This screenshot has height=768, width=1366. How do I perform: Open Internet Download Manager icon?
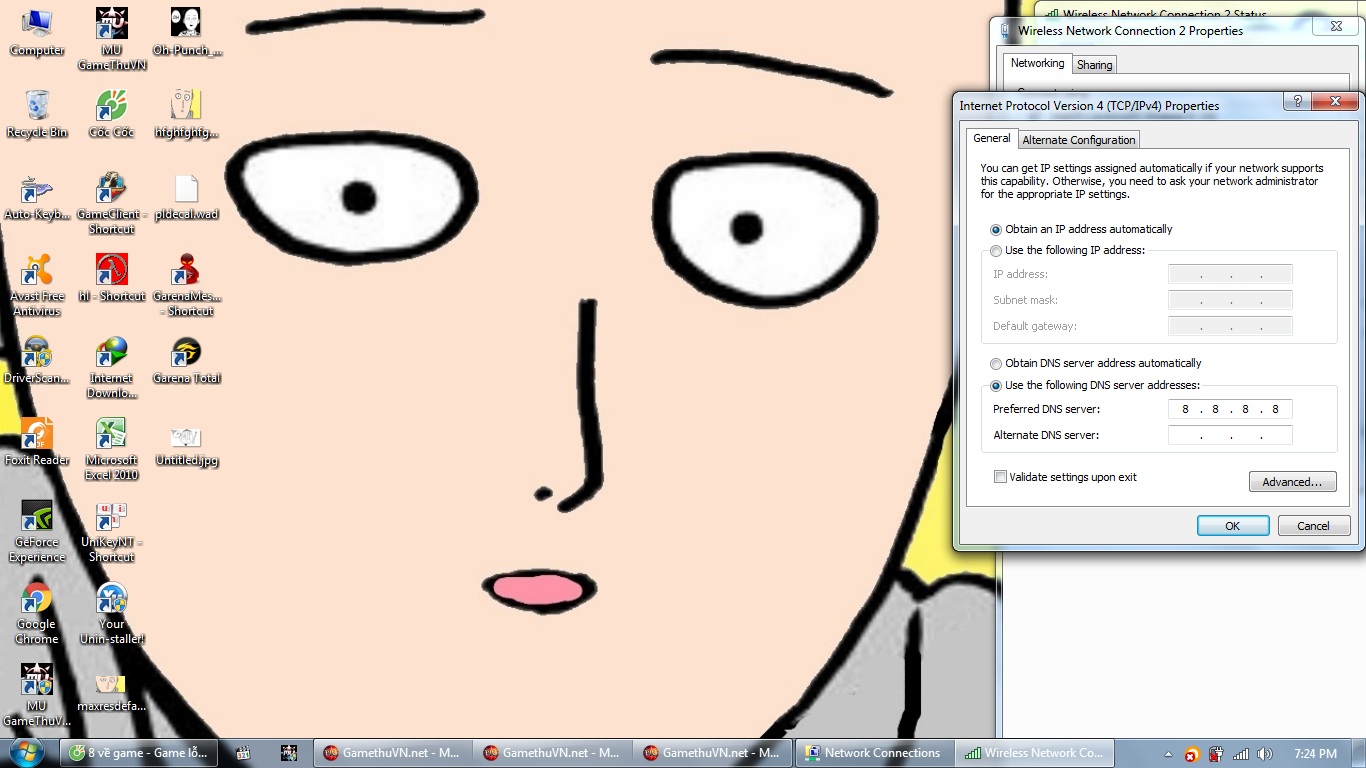pos(111,368)
